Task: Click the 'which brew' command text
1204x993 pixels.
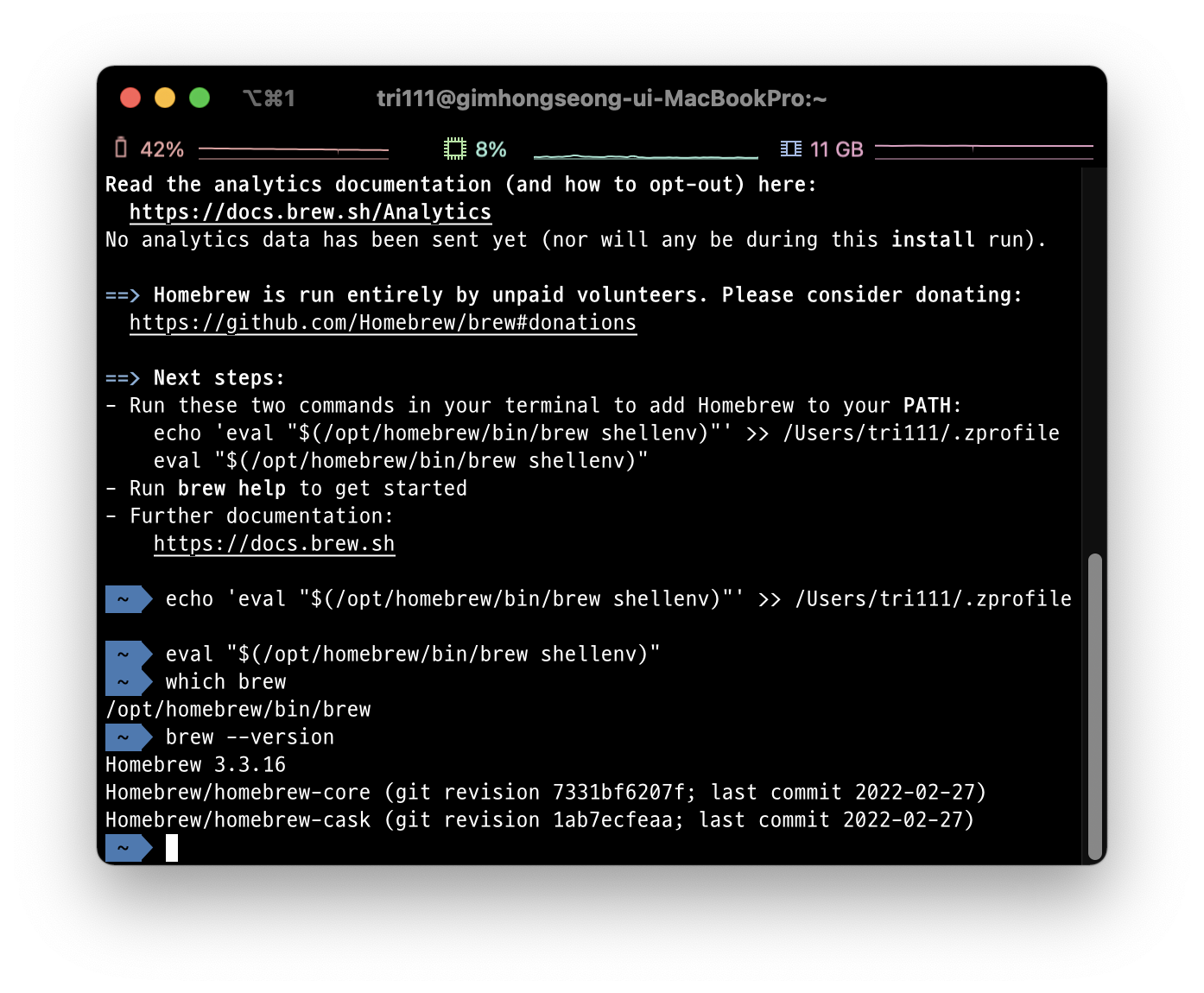Action: pyautogui.click(x=225, y=682)
